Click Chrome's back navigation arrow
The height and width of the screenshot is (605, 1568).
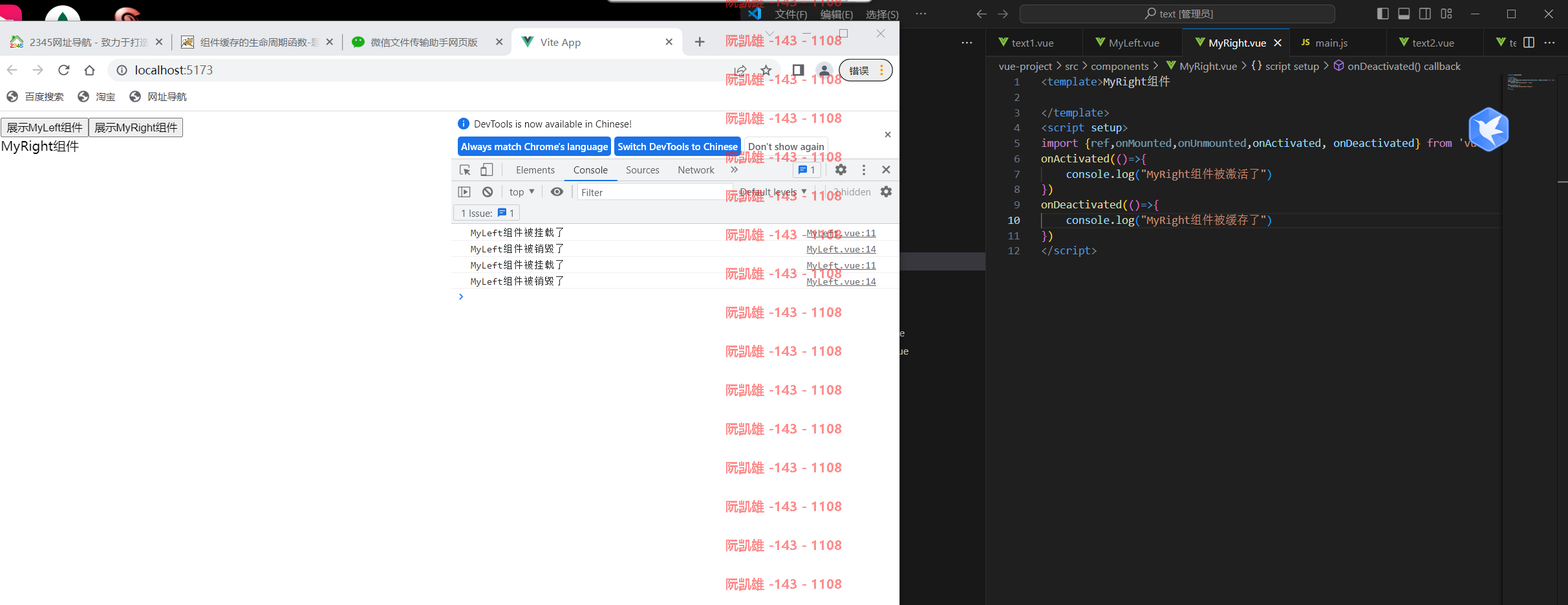pos(12,70)
